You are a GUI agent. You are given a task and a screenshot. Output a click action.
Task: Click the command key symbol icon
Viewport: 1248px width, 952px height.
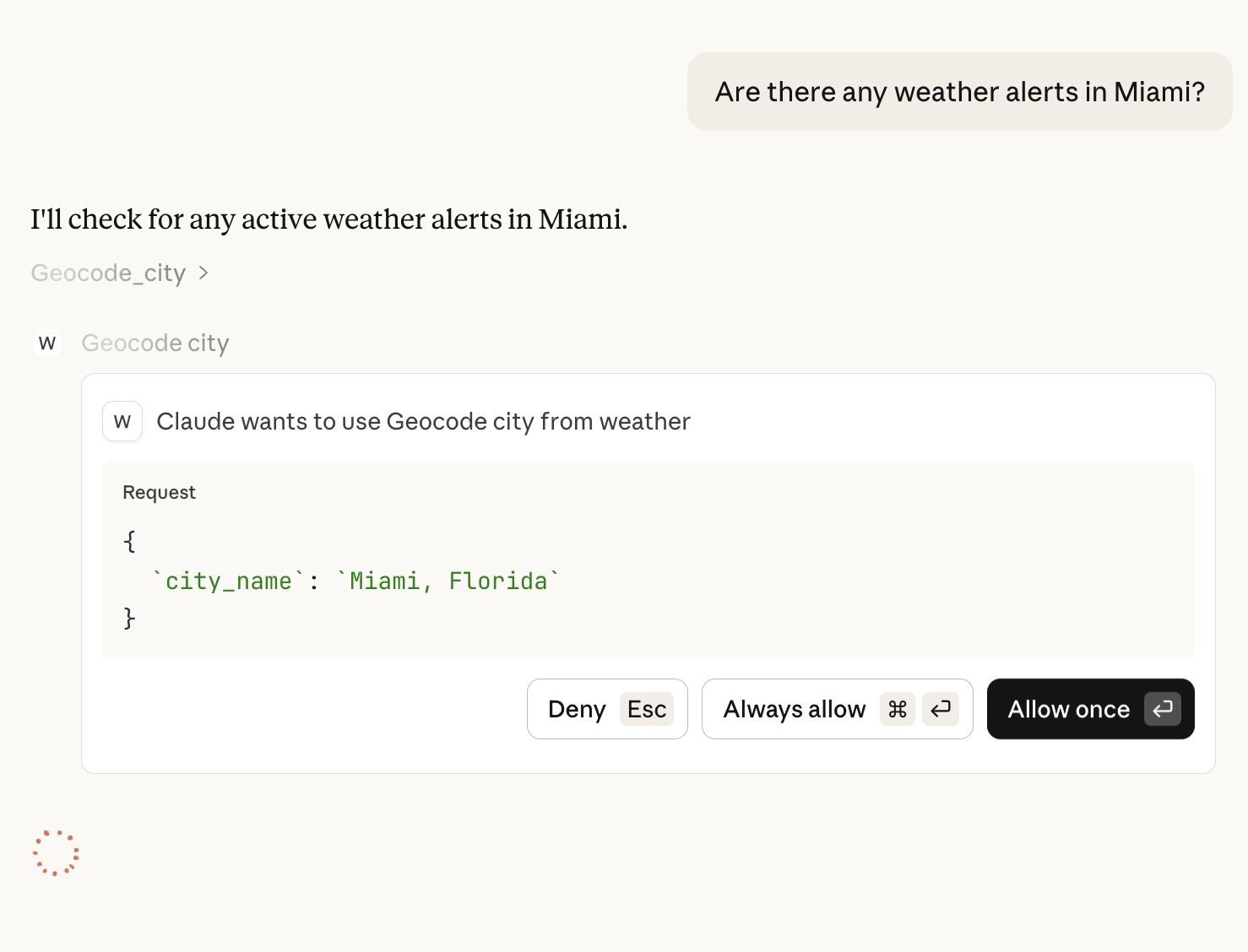pos(898,709)
